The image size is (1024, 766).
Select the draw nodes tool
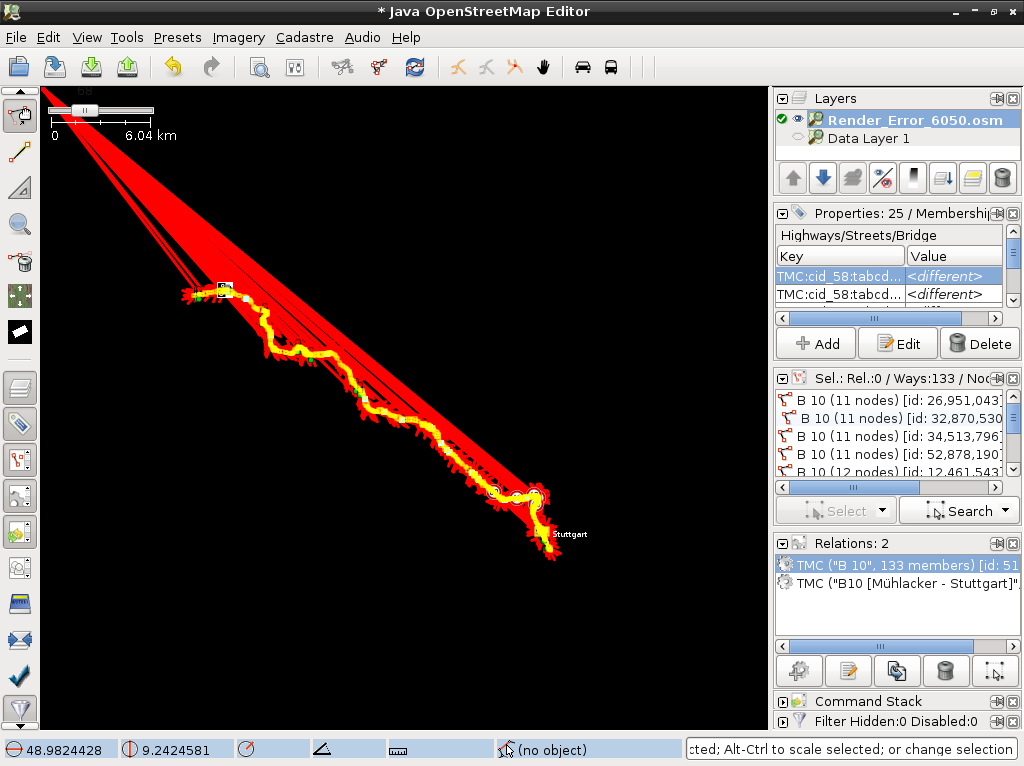coord(20,152)
